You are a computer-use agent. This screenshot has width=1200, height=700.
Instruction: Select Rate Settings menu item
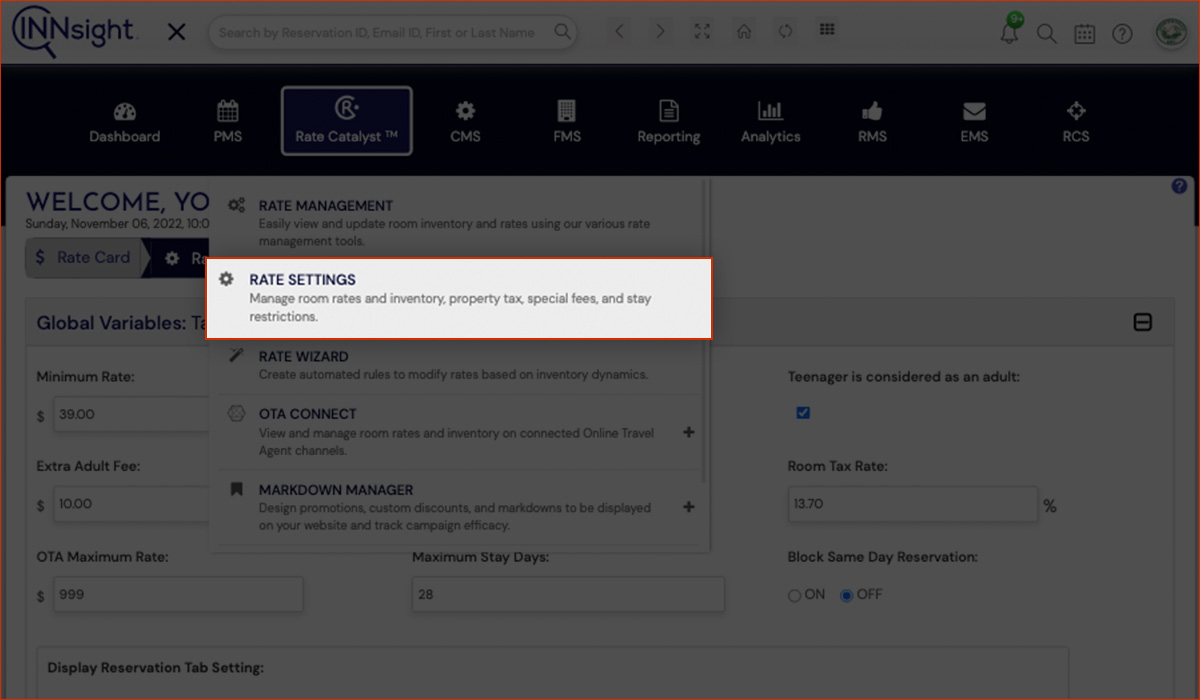point(459,298)
